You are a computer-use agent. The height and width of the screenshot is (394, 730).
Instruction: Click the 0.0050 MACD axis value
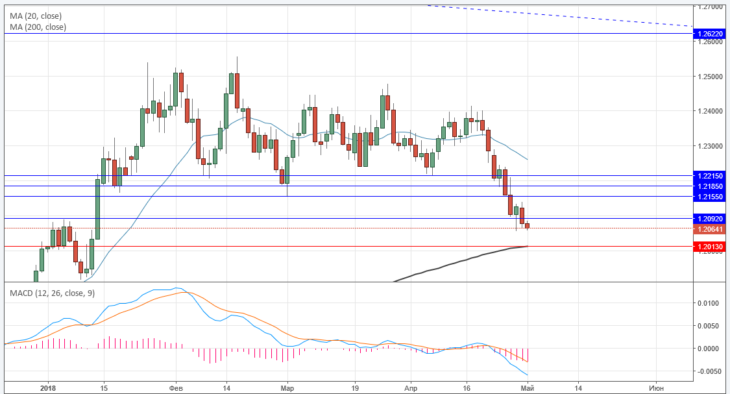[708, 326]
